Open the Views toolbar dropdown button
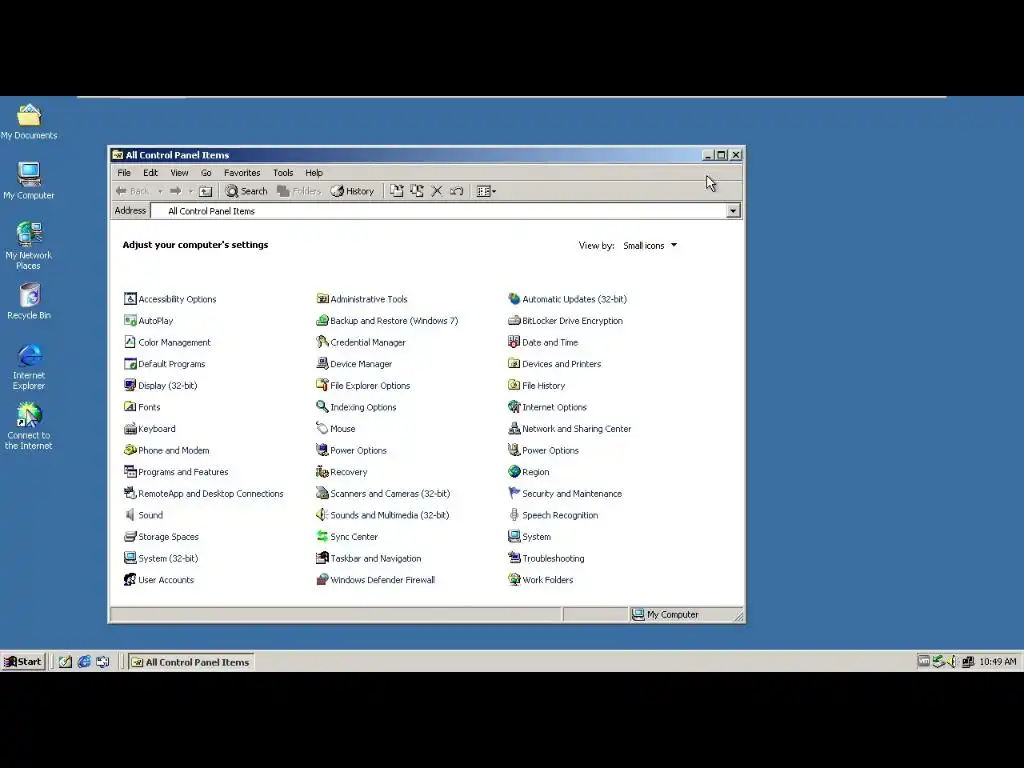This screenshot has height=768, width=1024. tap(487, 191)
